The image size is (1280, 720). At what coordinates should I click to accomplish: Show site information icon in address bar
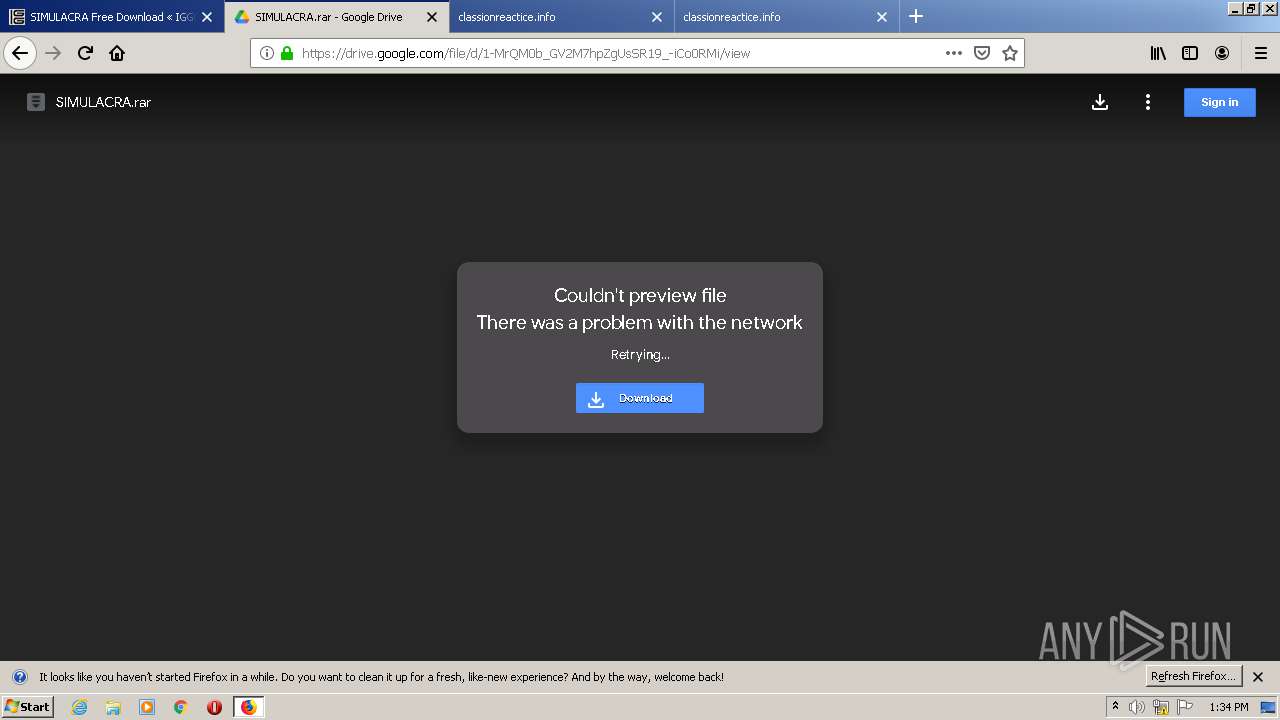267,53
